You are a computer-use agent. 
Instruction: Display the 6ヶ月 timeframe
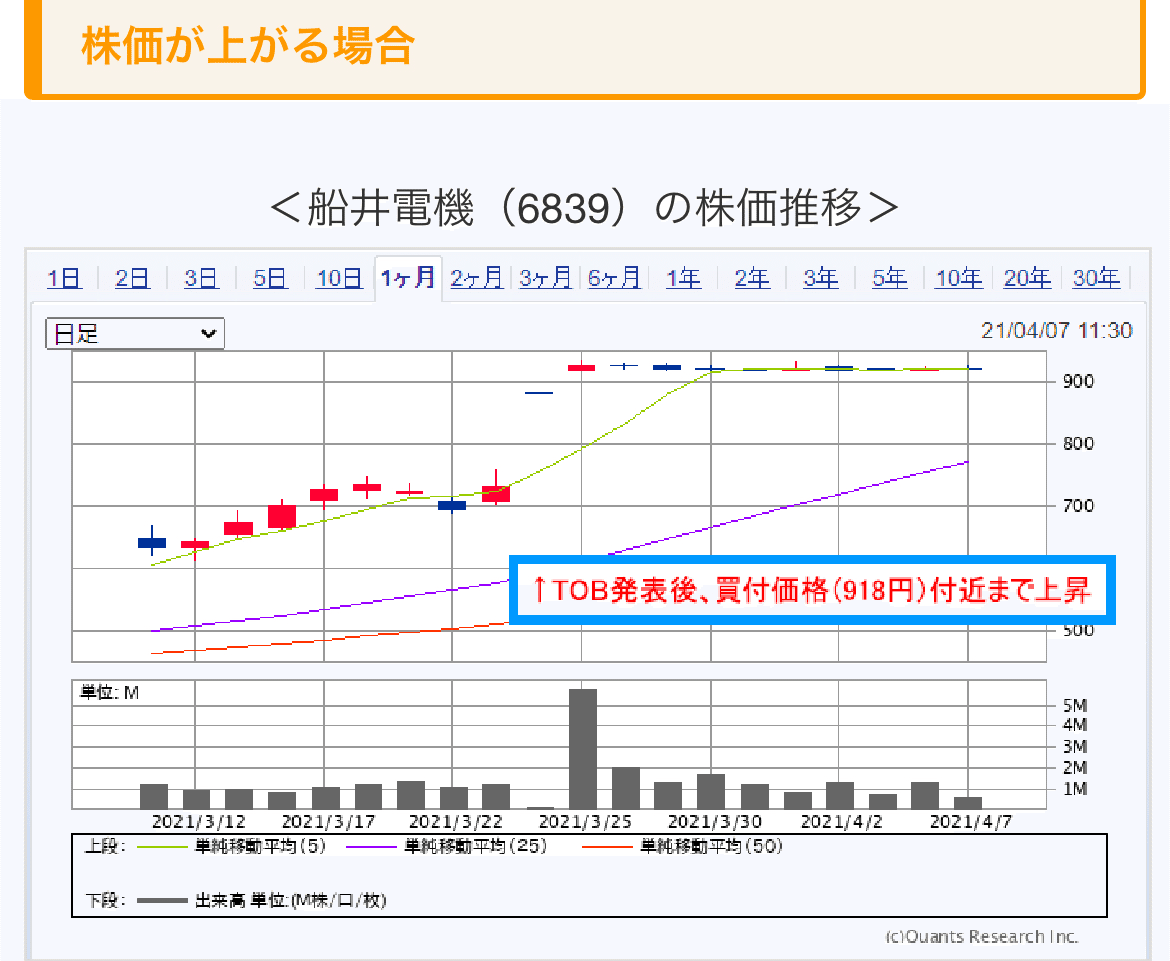614,278
